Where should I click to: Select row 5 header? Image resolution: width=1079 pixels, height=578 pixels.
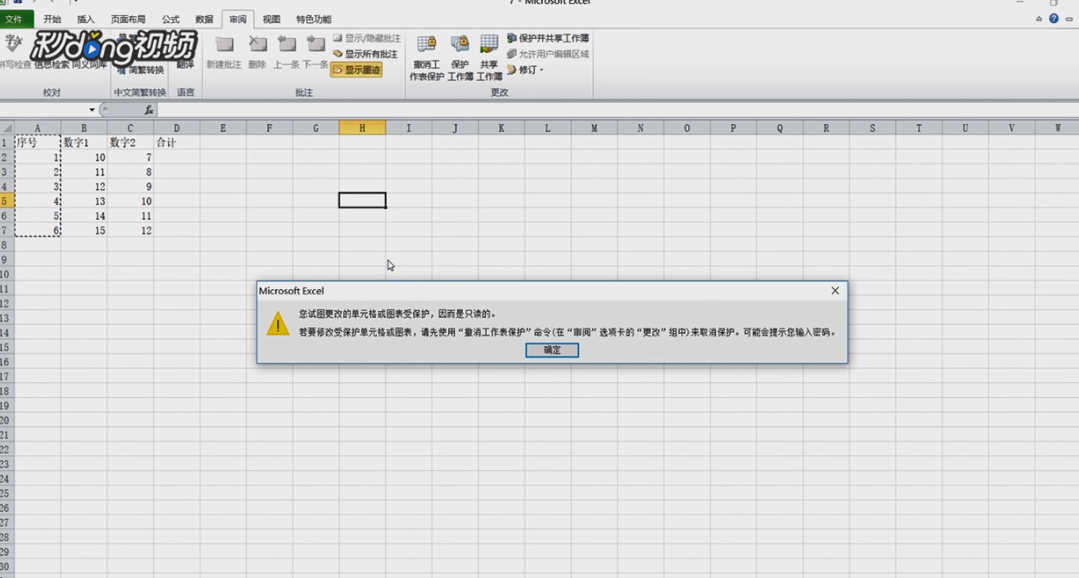point(6,201)
